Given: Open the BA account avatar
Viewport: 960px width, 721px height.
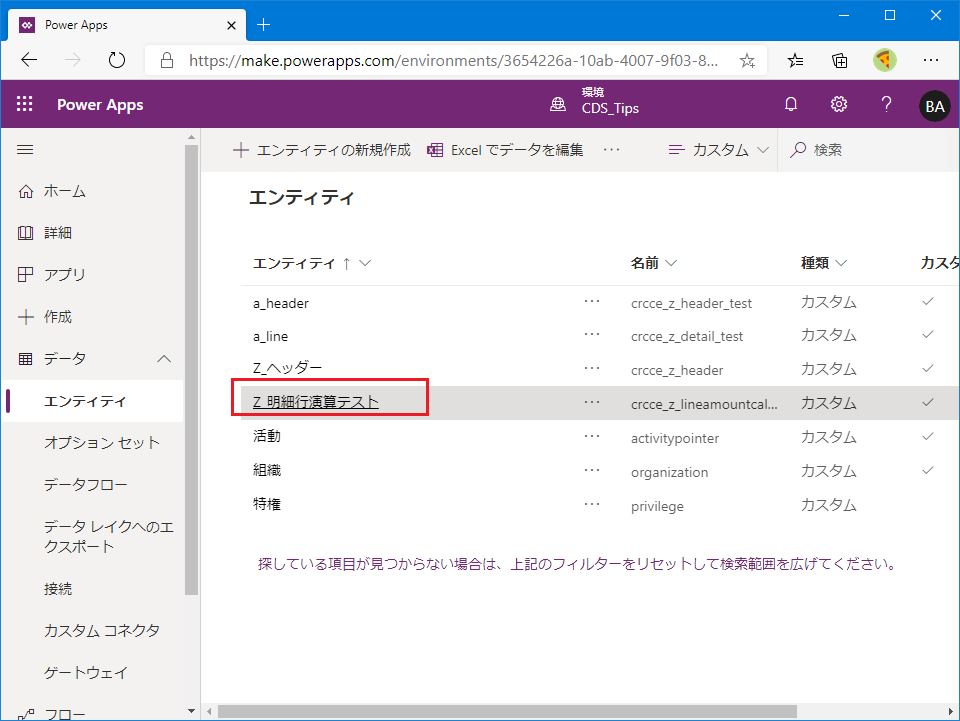Looking at the screenshot, I should click(x=934, y=106).
